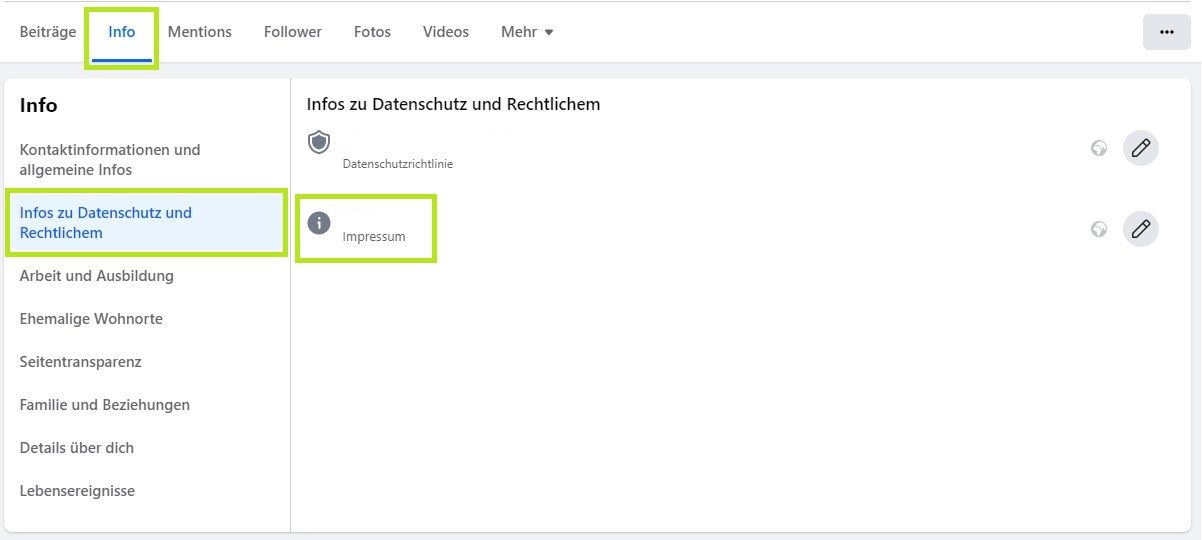The image size is (1202, 540).
Task: Switch to the Beiträge tab
Action: point(48,32)
